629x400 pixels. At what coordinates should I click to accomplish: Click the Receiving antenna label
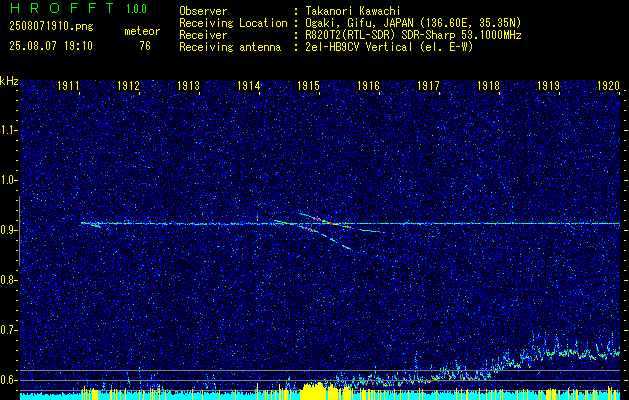click(230, 47)
